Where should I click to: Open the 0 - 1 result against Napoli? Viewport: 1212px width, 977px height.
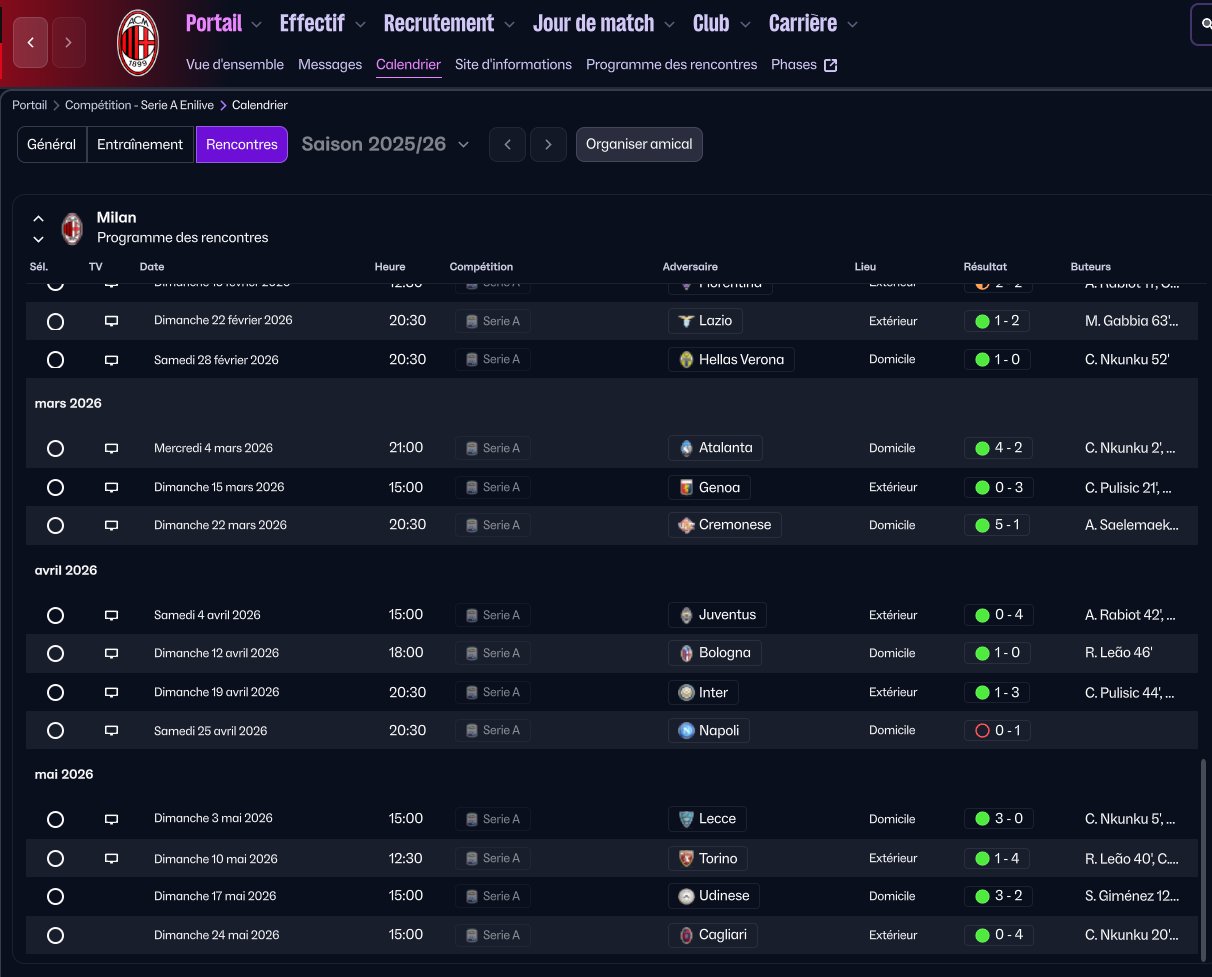[997, 731]
